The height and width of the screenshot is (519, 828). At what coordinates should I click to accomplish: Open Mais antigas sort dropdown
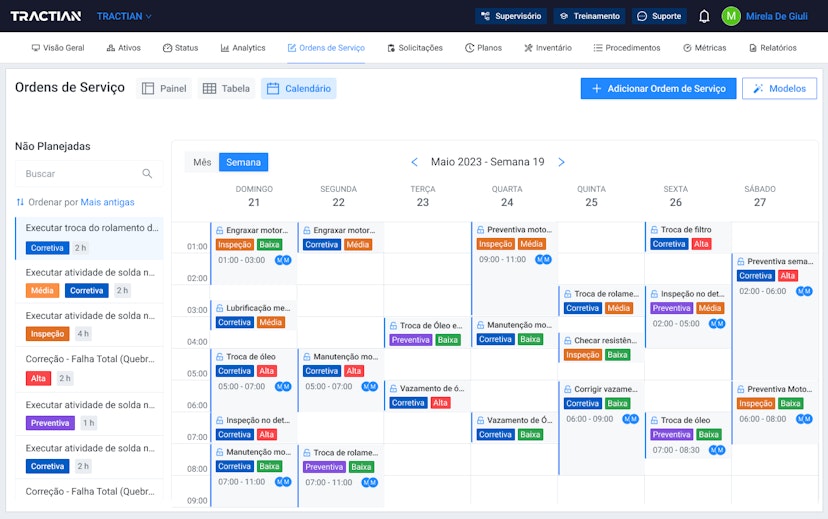(107, 202)
